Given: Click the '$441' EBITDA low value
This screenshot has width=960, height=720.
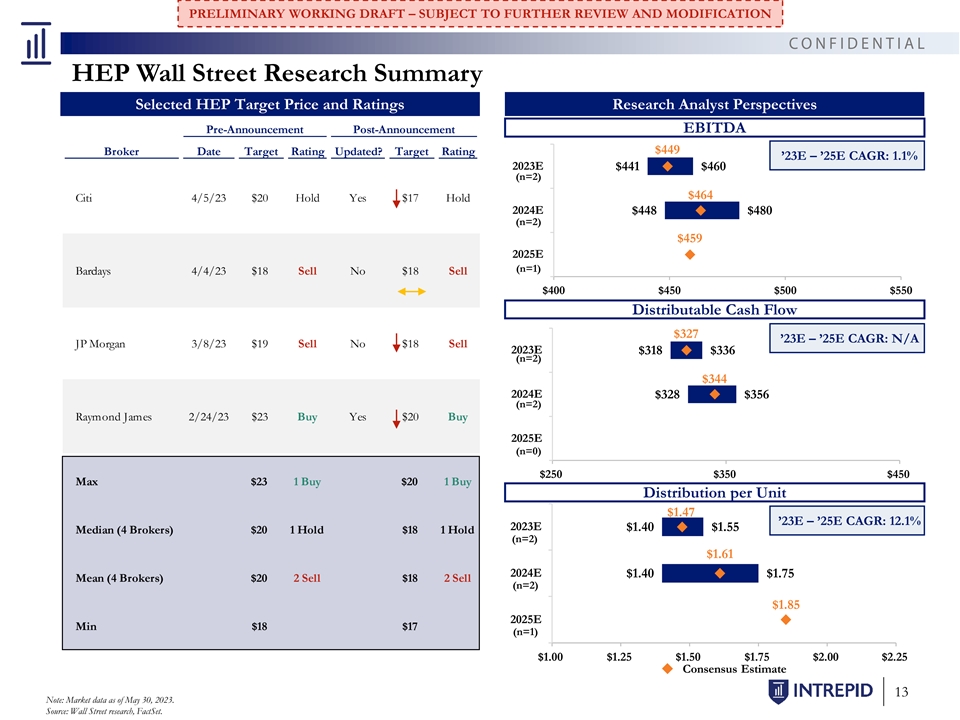Looking at the screenshot, I should 628,167.
